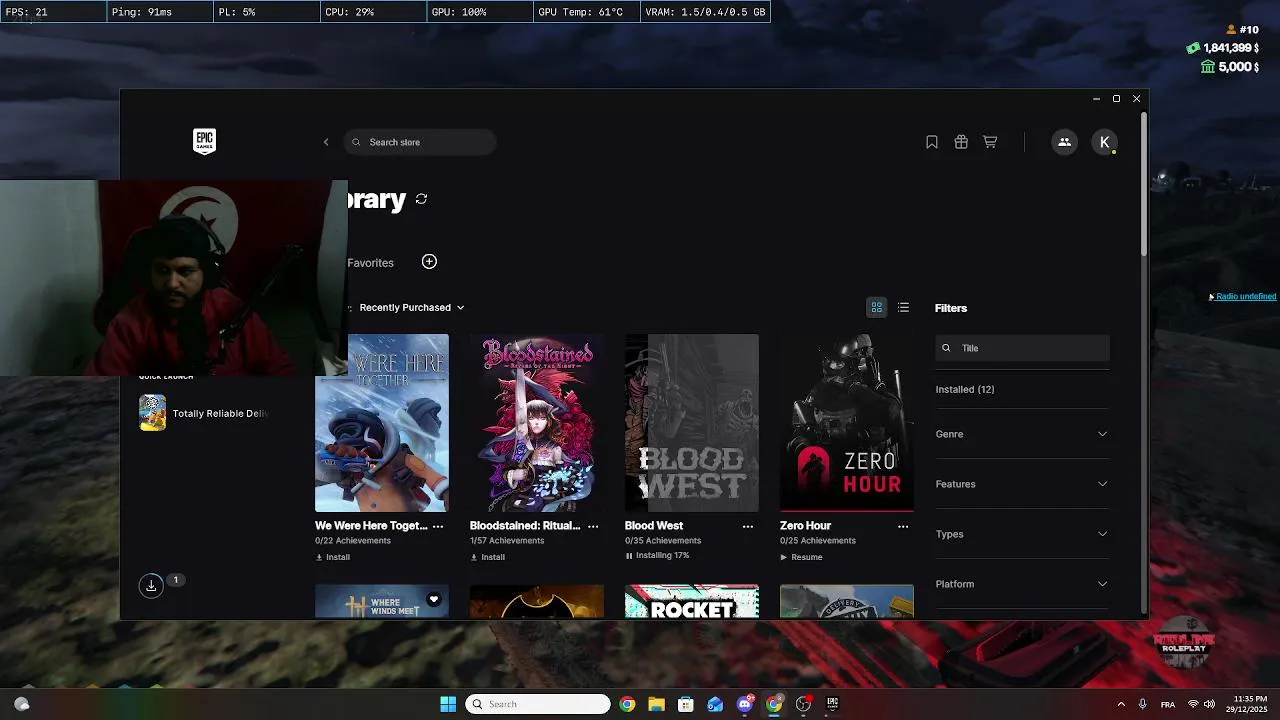Refresh the library with the sync icon
Viewport: 1280px width, 720px height.
pos(421,199)
